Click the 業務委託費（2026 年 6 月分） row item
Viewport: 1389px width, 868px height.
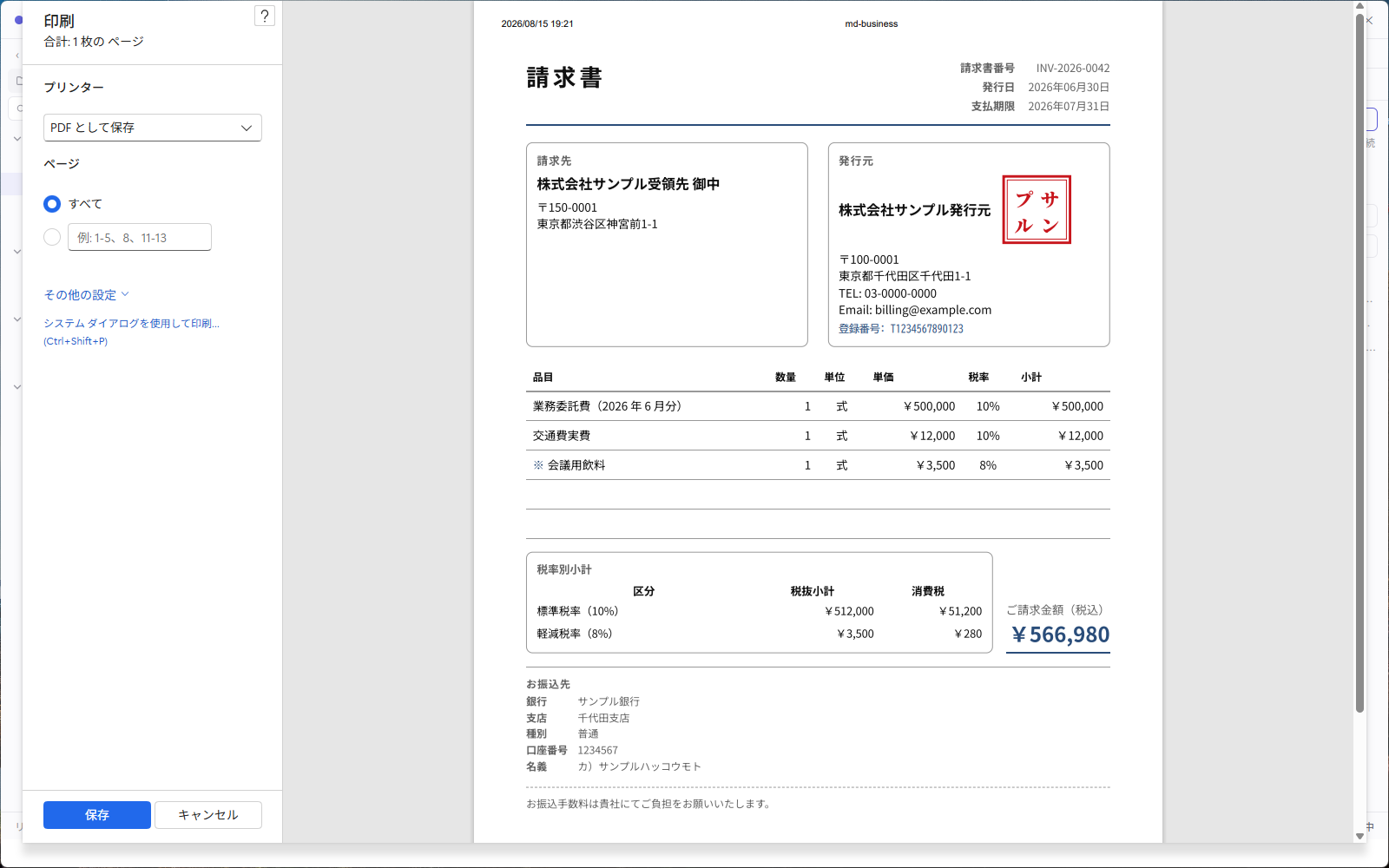click(607, 406)
